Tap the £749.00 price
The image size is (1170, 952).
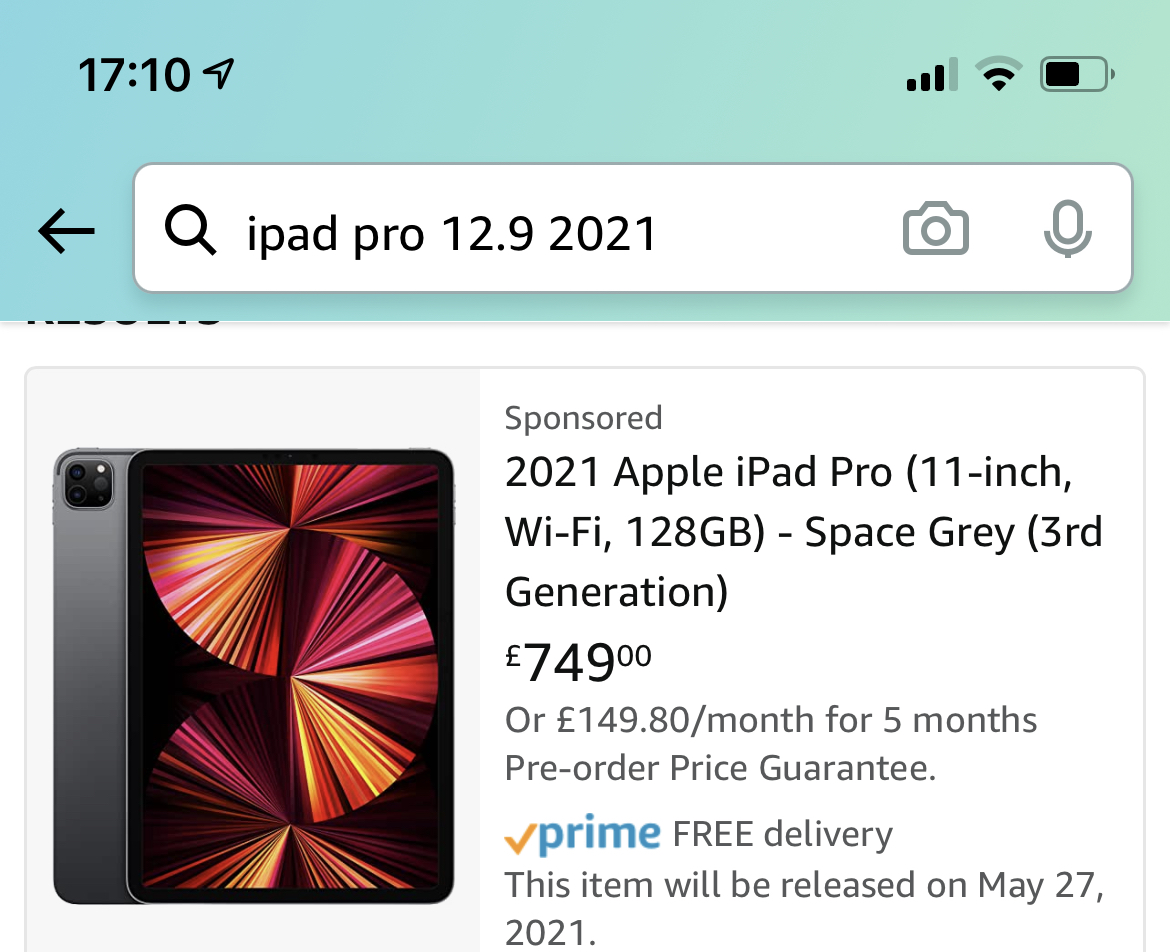click(579, 661)
